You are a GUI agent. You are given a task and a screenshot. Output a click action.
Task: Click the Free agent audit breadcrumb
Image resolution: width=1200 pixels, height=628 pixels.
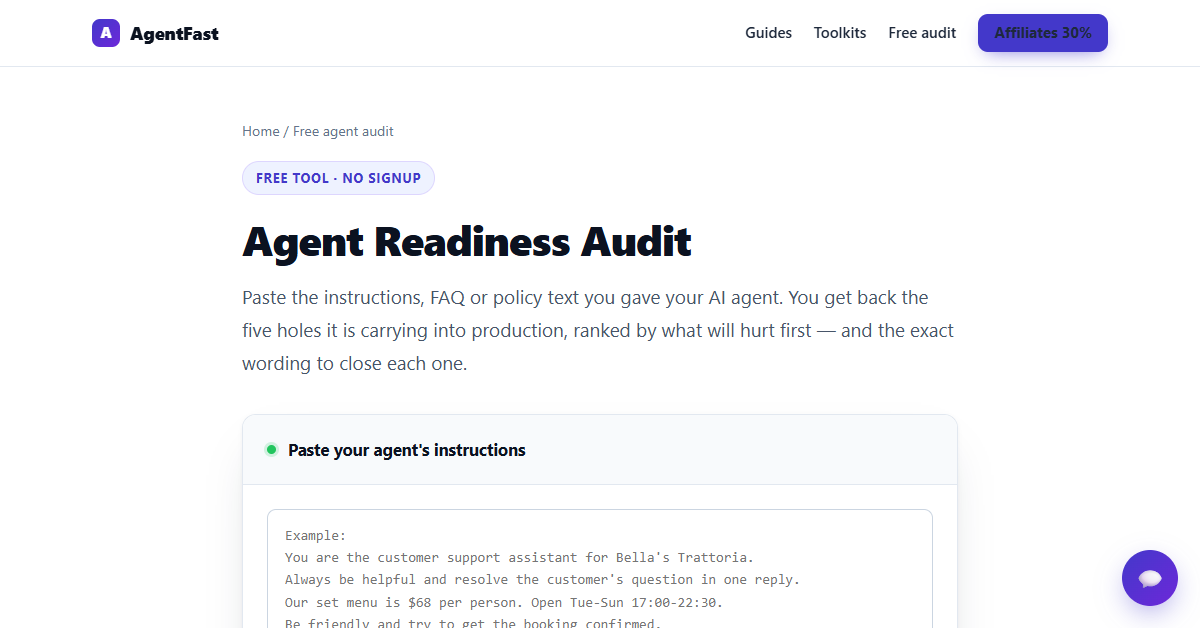pyautogui.click(x=343, y=131)
